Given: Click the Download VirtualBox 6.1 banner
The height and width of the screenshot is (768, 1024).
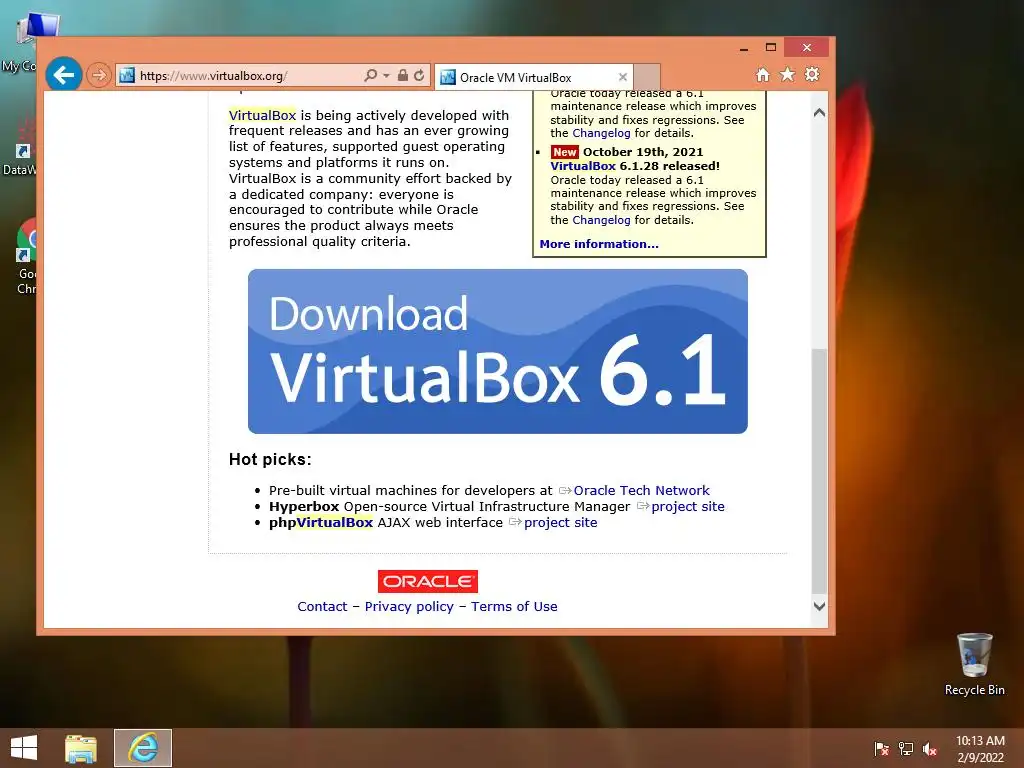Looking at the screenshot, I should click(498, 351).
